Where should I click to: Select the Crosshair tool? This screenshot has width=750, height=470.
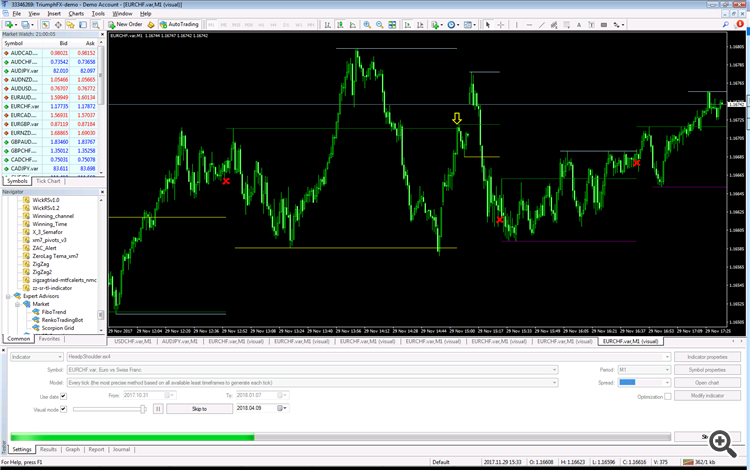[x=501, y=24]
